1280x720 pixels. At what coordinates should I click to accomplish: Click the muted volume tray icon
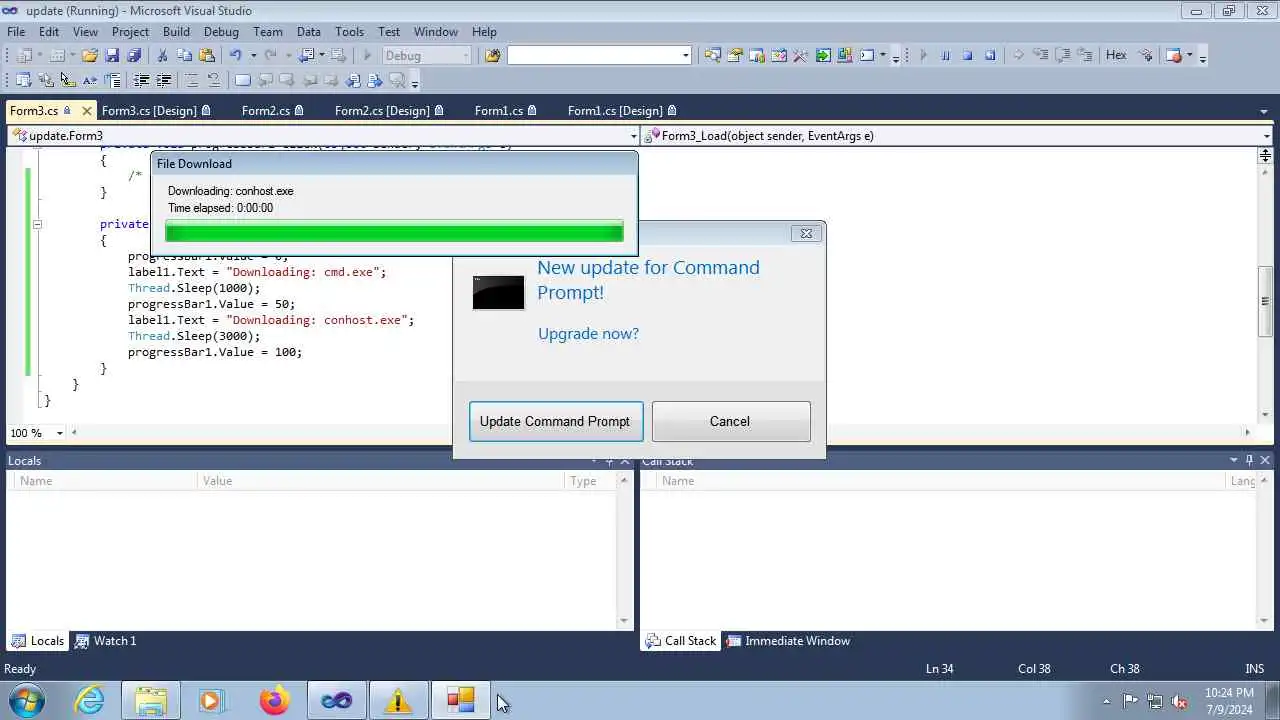tap(1179, 701)
